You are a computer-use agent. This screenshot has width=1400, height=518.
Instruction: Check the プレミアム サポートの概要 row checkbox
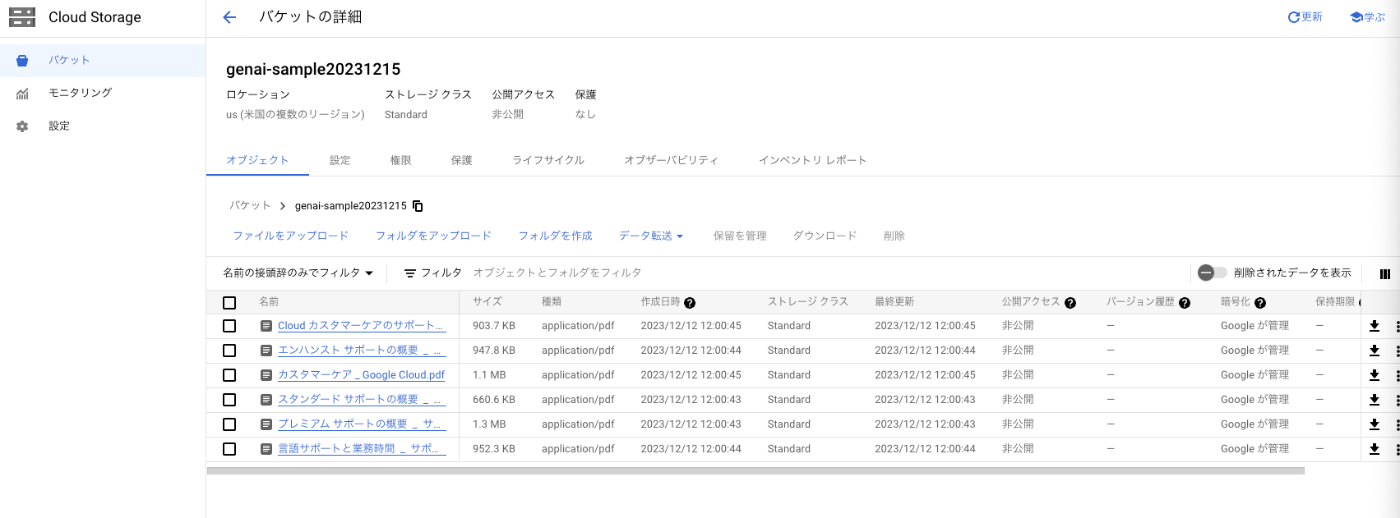point(229,424)
